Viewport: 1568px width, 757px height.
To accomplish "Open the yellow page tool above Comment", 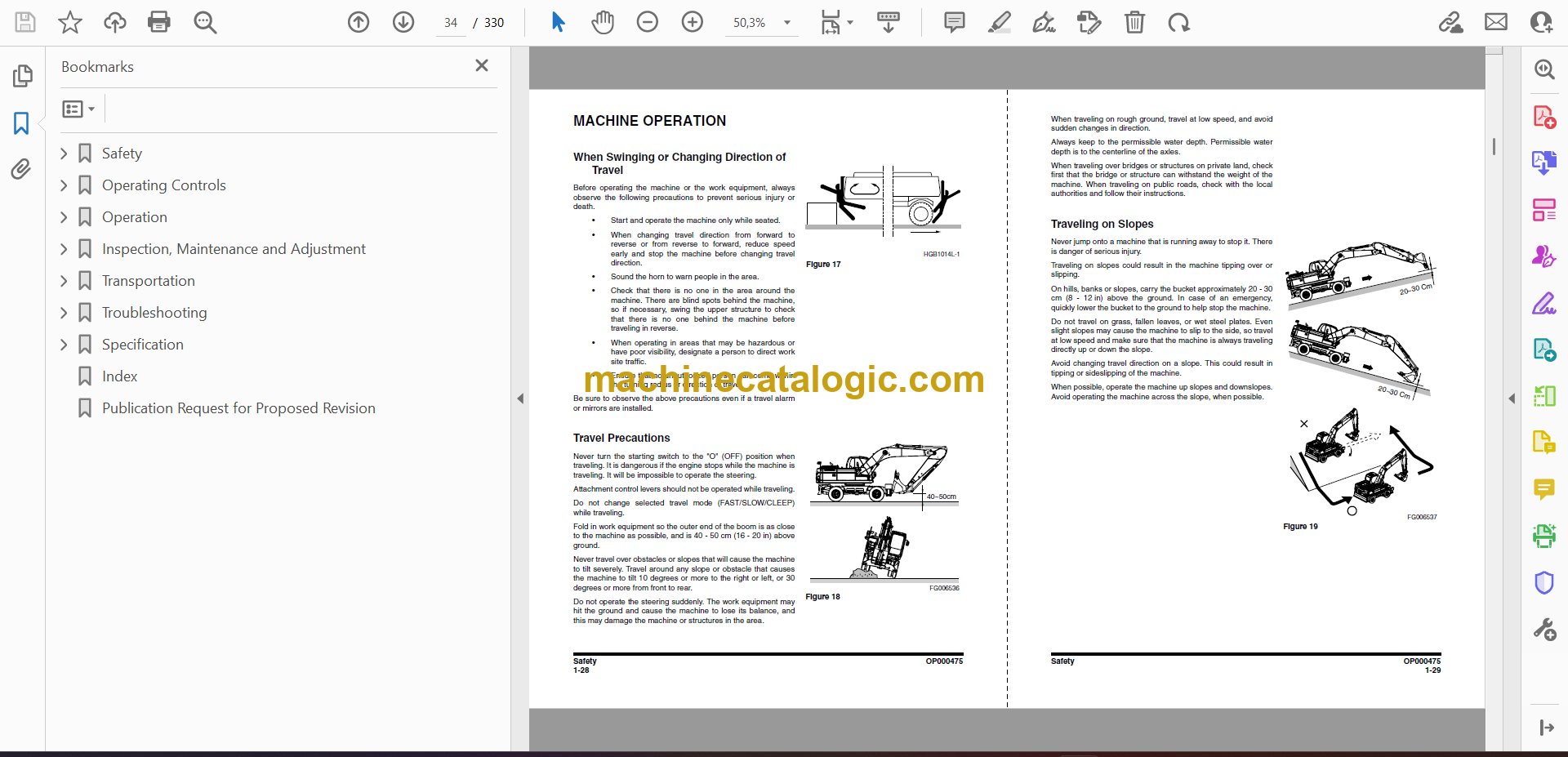I will [x=1543, y=443].
